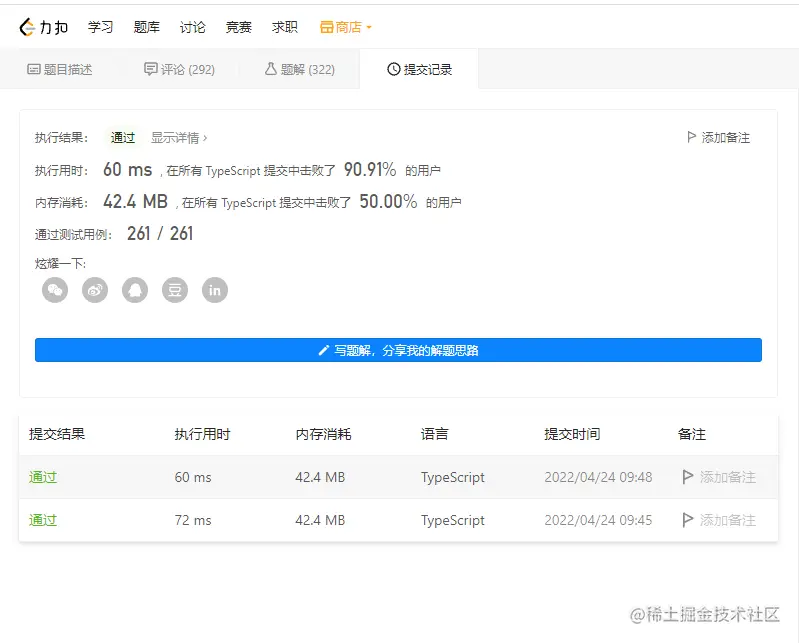Click TypeScript in the 09:45 row

[x=452, y=520]
